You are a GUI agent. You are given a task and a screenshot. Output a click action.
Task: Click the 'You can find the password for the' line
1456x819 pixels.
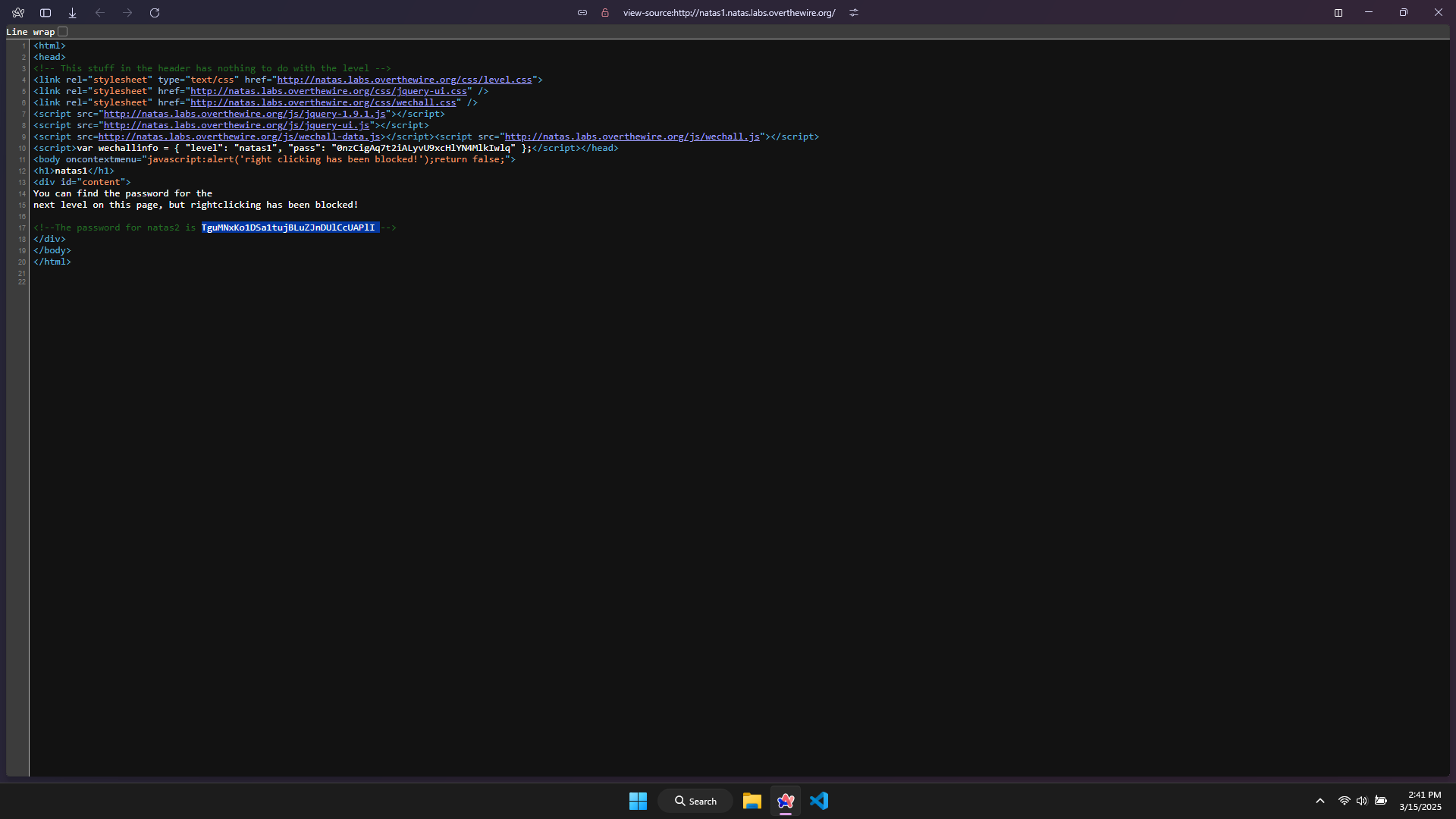click(123, 193)
